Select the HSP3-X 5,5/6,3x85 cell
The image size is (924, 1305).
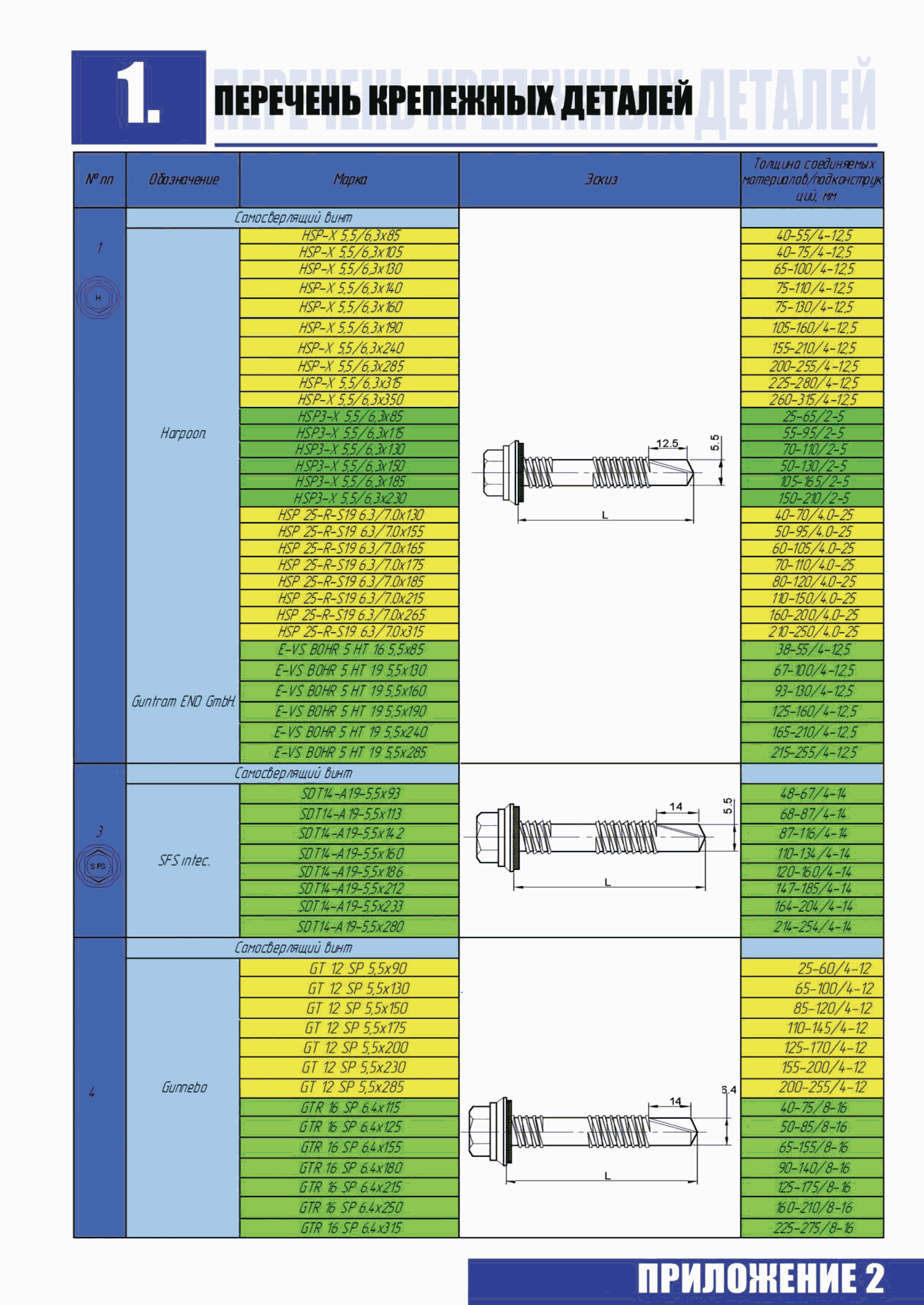pos(349,416)
